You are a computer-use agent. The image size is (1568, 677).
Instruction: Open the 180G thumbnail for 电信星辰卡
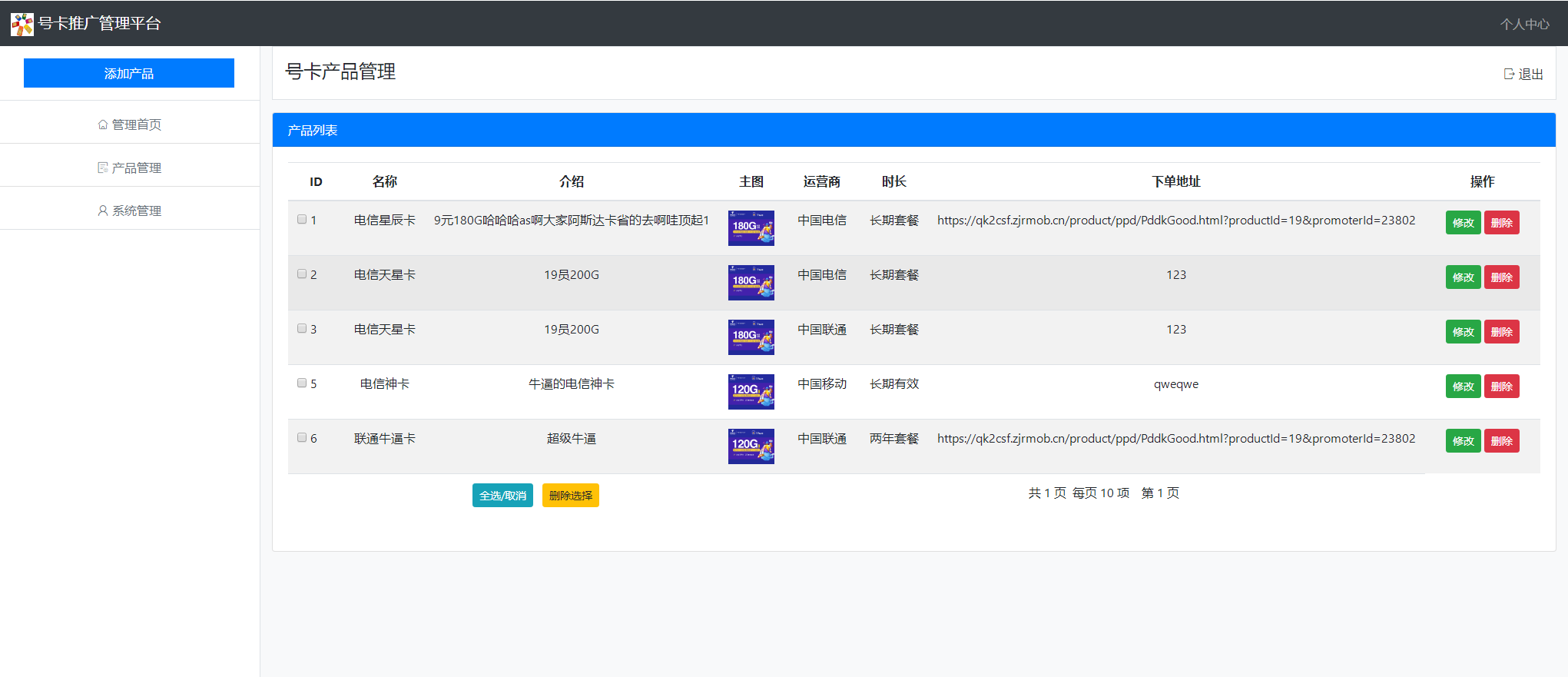click(x=751, y=228)
